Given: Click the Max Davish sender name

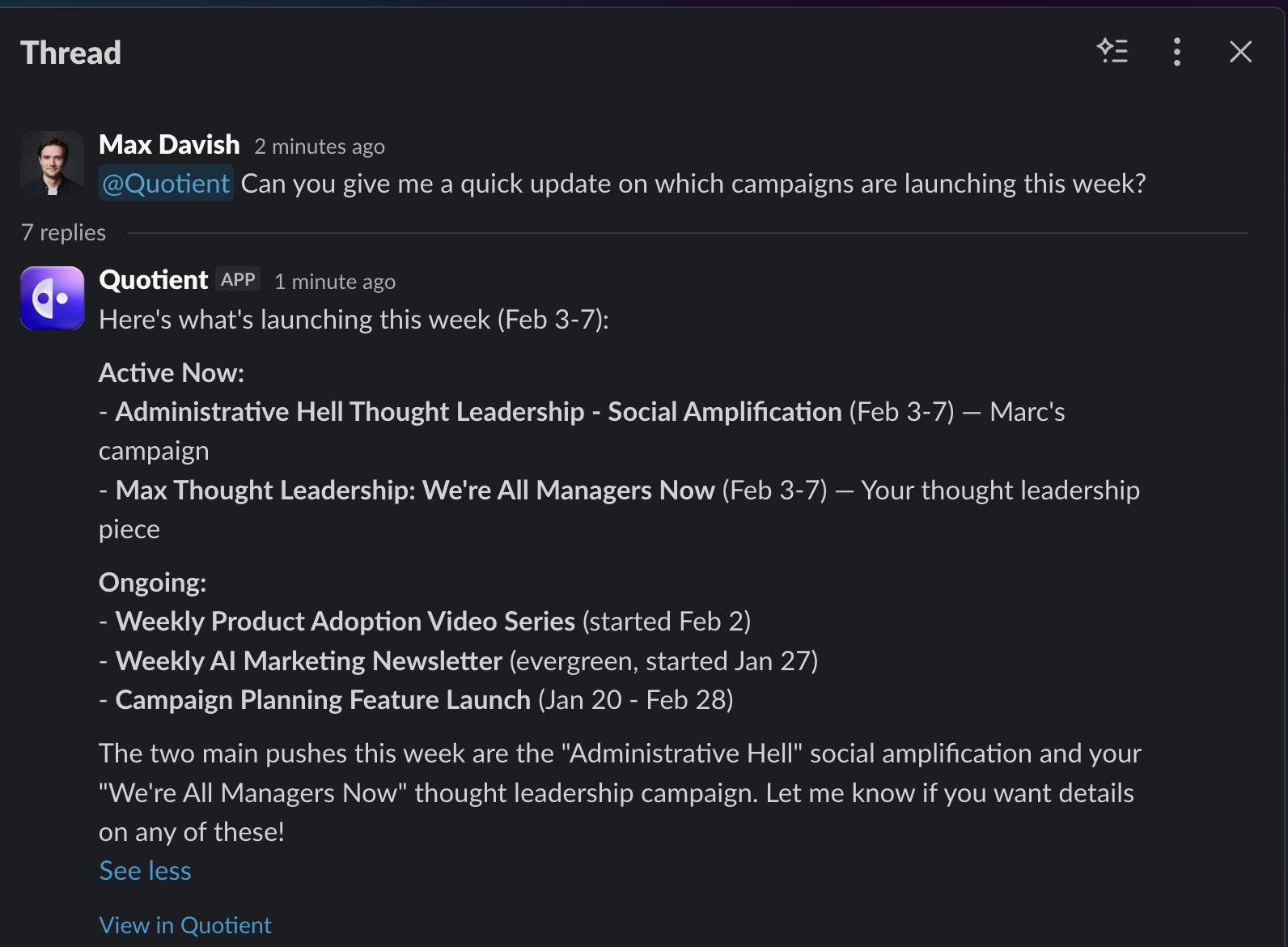Looking at the screenshot, I should [169, 145].
